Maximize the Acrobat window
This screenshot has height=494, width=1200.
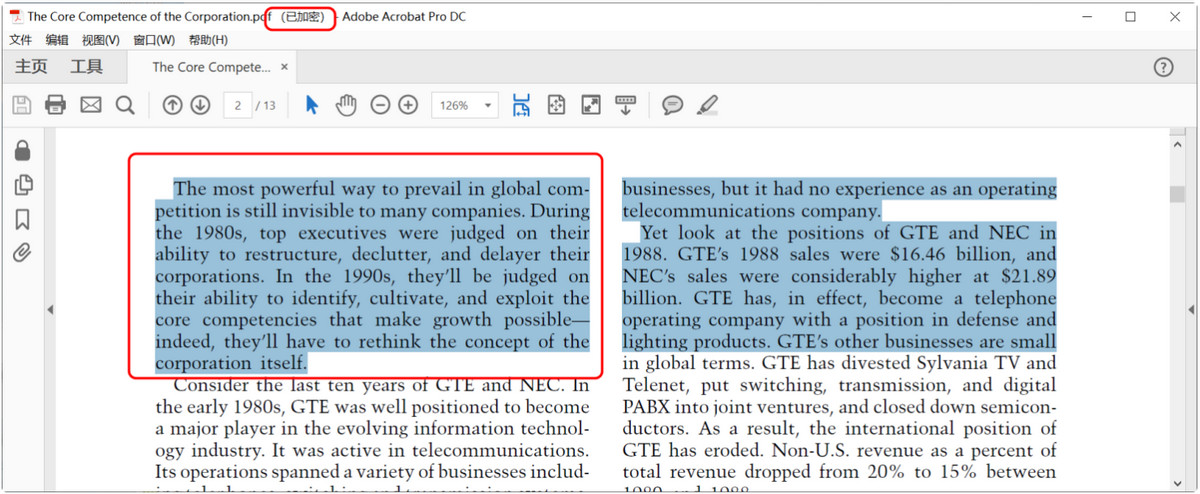[x=1131, y=16]
